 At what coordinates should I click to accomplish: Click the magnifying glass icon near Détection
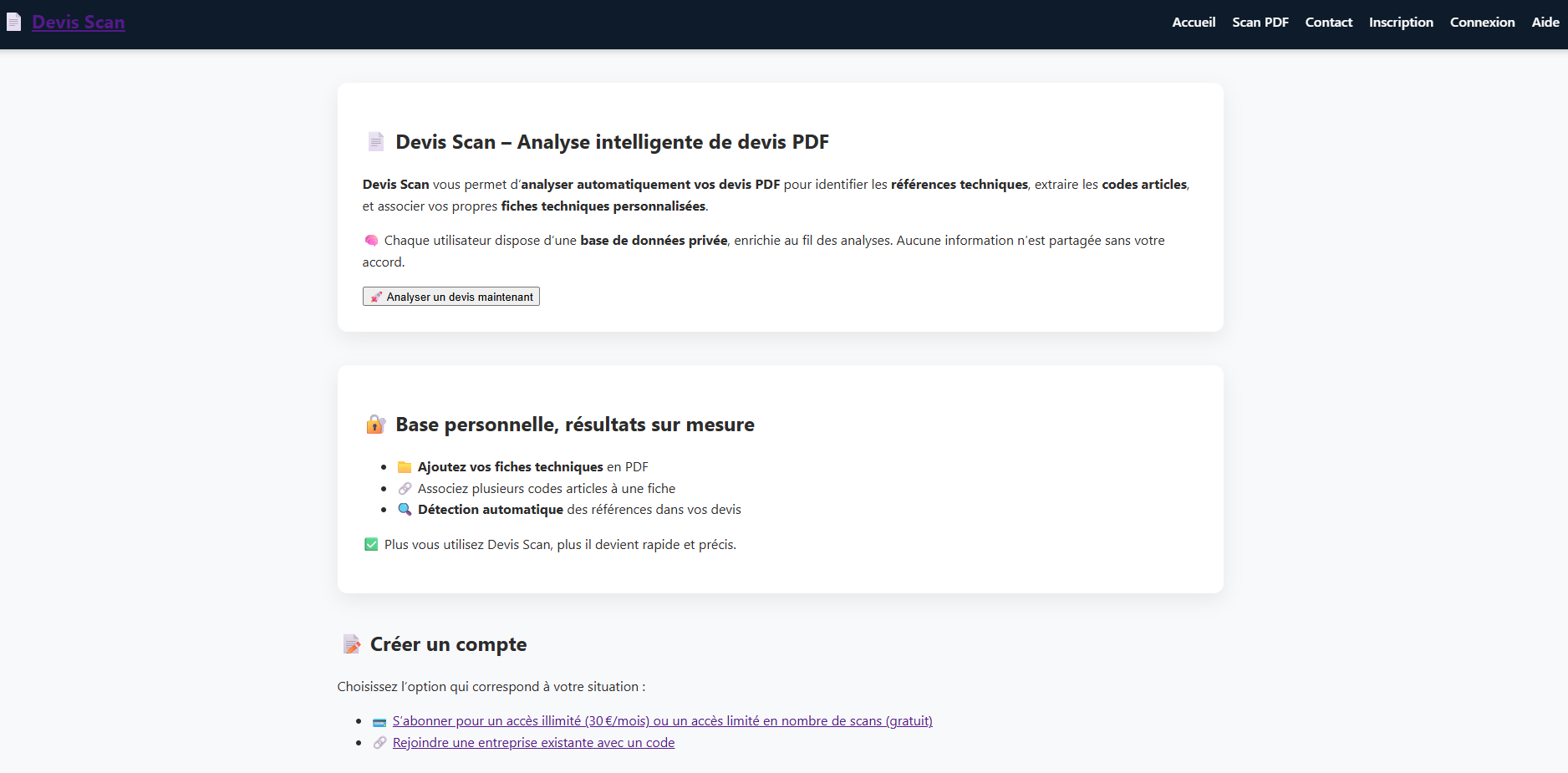[x=405, y=510]
